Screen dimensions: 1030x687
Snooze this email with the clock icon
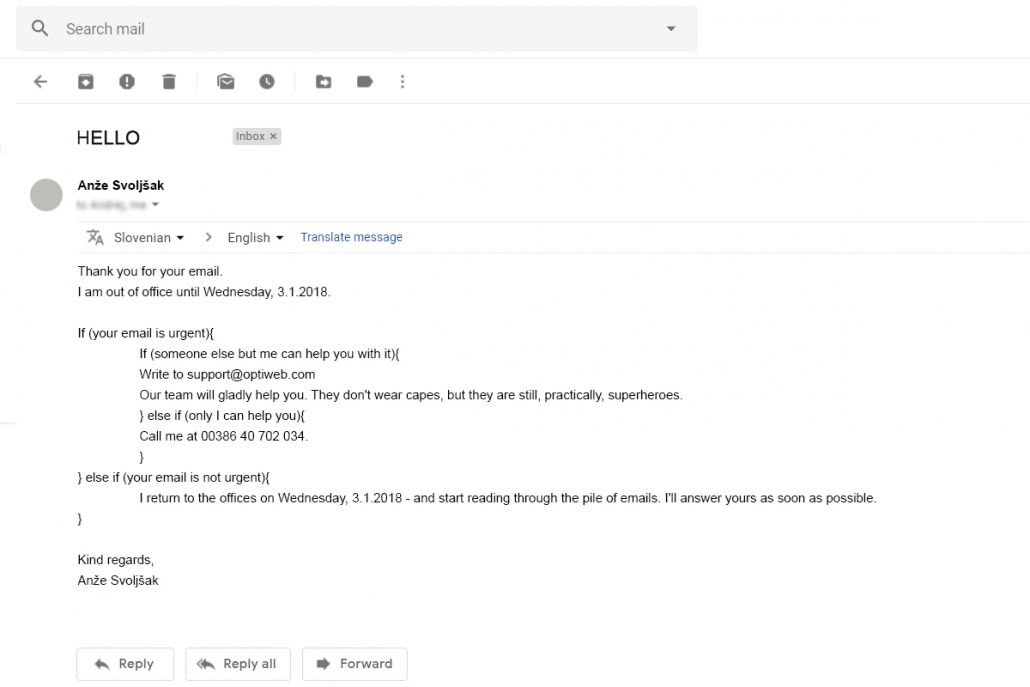point(267,82)
